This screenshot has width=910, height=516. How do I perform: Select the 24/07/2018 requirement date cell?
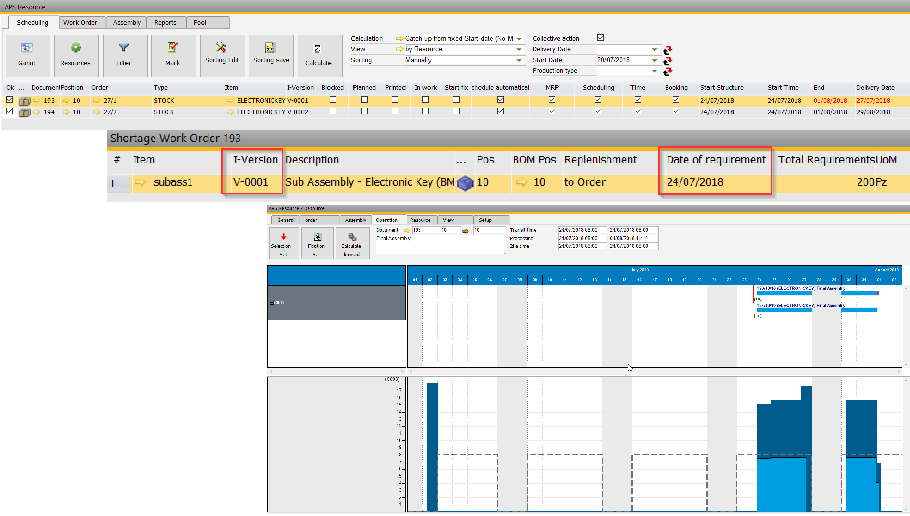[x=695, y=182]
